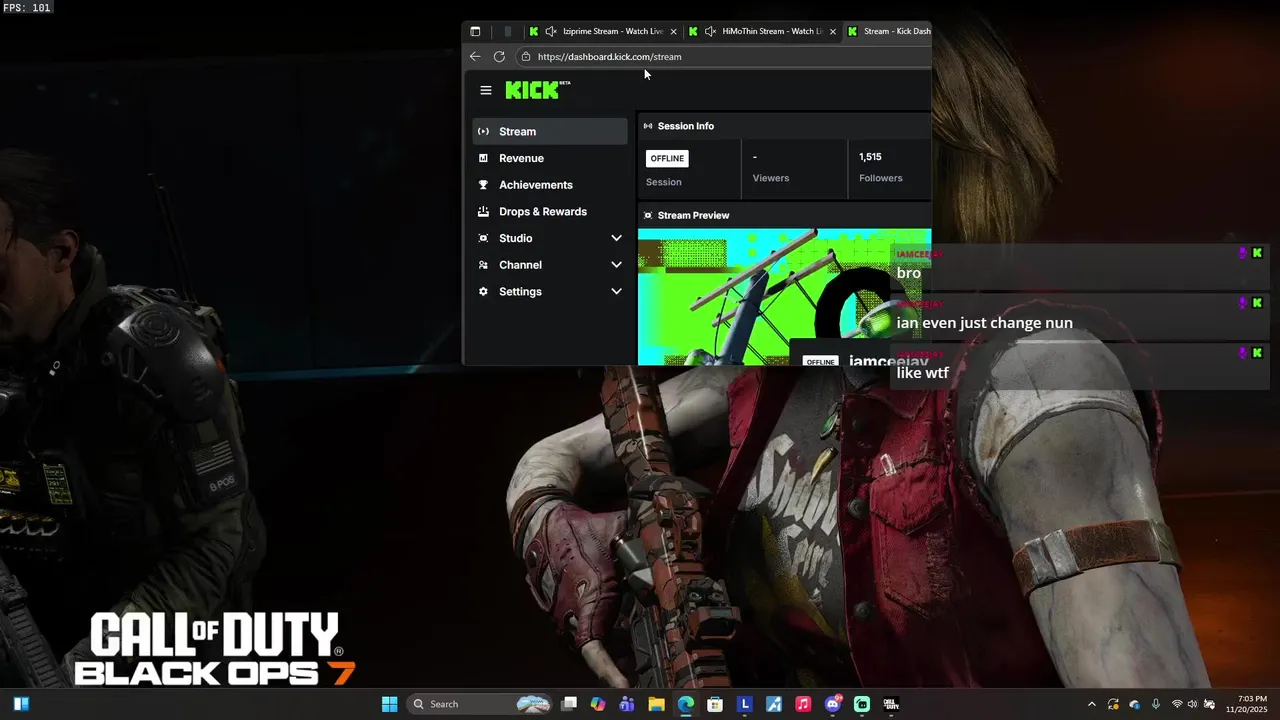Open Microsoft Store from taskbar
1280x720 pixels.
(715, 704)
